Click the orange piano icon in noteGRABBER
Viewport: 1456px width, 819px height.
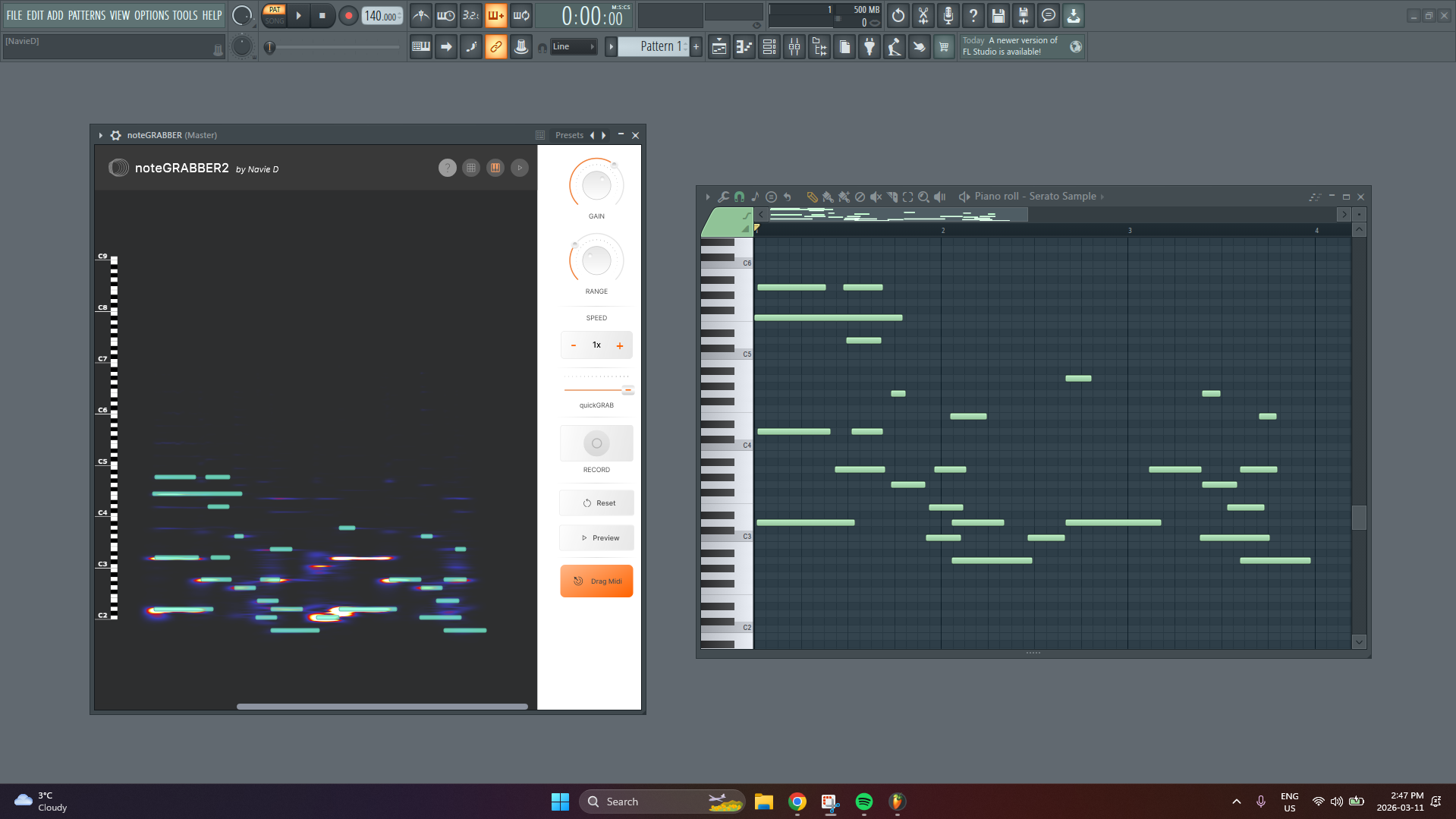click(495, 168)
